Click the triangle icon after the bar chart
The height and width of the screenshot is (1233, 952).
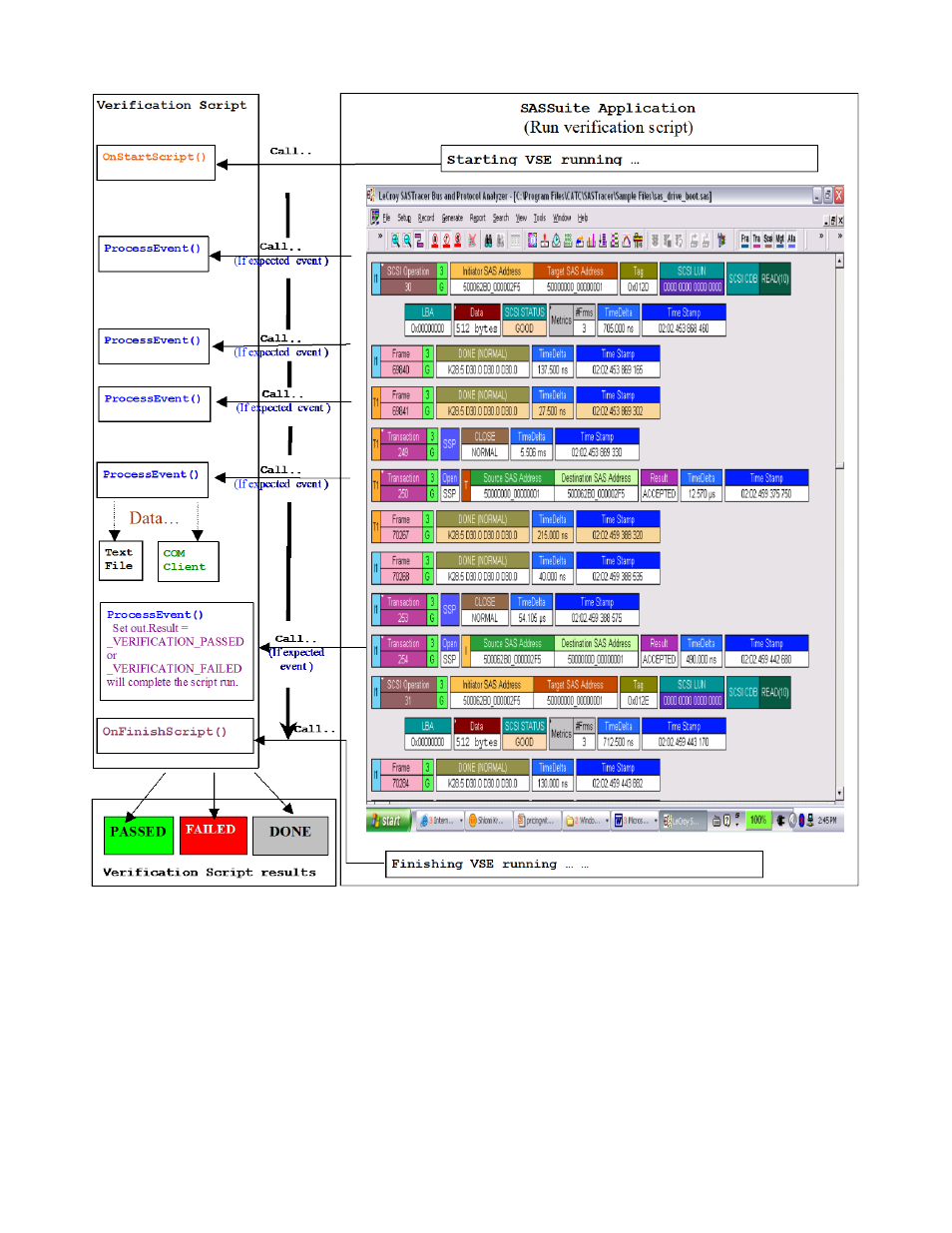626,240
